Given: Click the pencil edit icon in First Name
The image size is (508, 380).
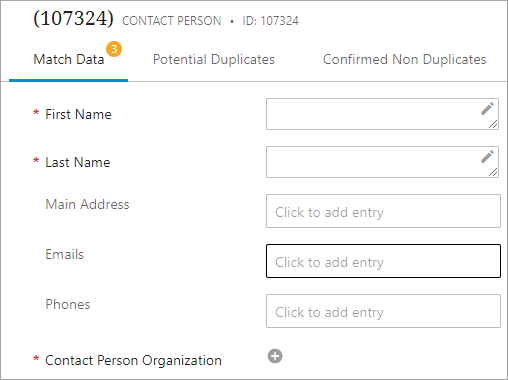Looking at the screenshot, I should coord(487,109).
